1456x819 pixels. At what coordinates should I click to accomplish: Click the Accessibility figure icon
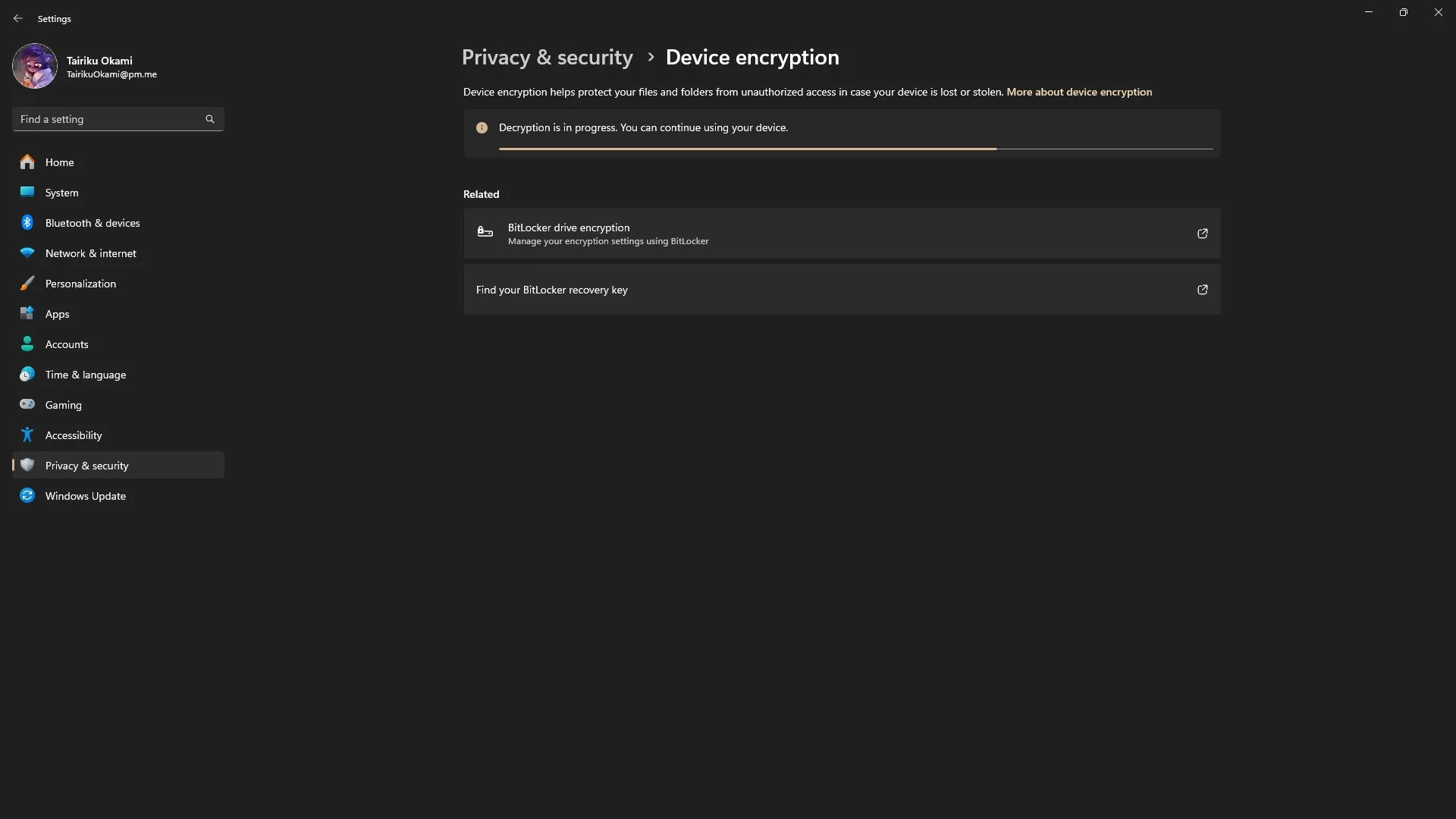[x=27, y=435]
